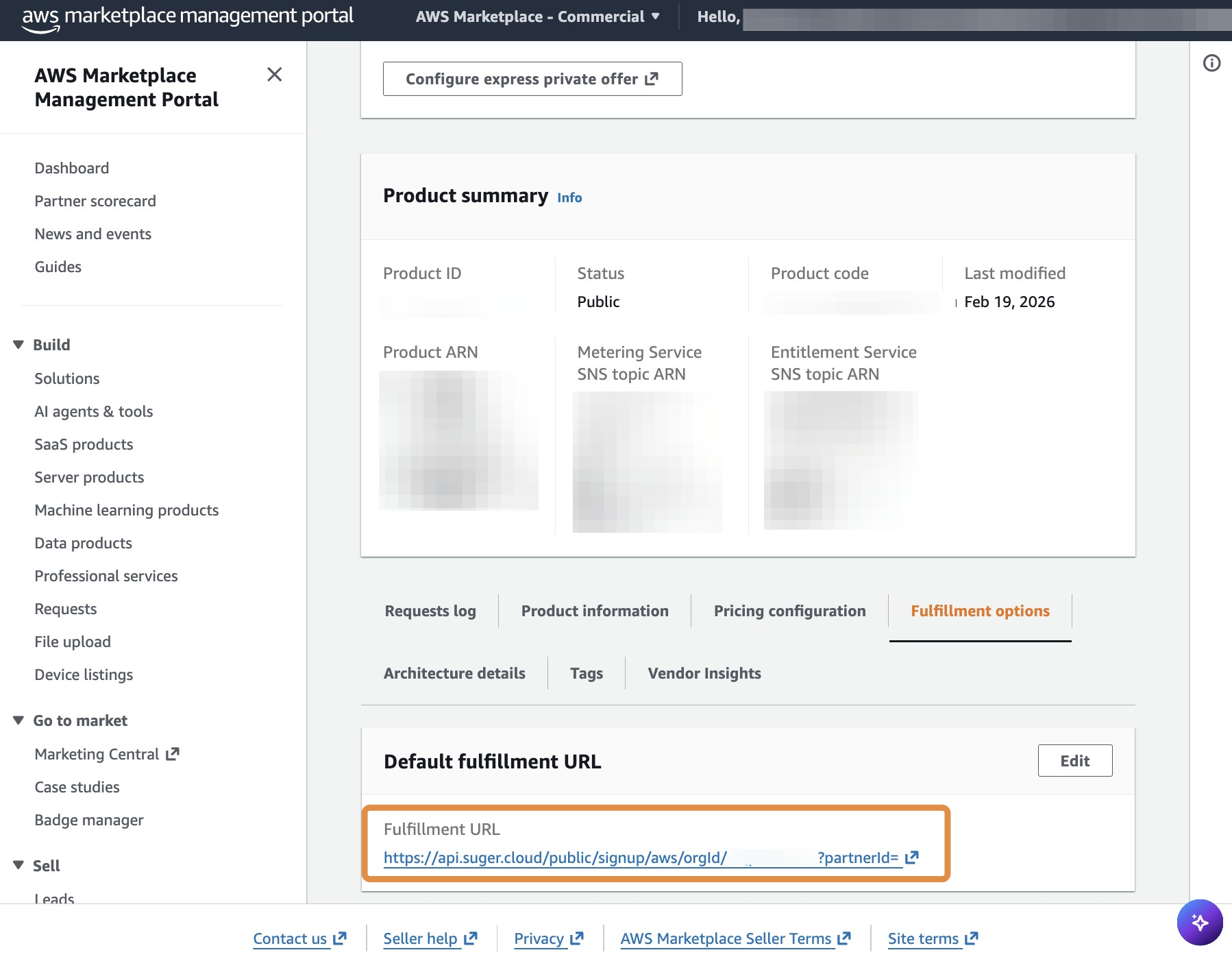Open AI agents & tools
The width and height of the screenshot is (1232, 972).
point(94,411)
